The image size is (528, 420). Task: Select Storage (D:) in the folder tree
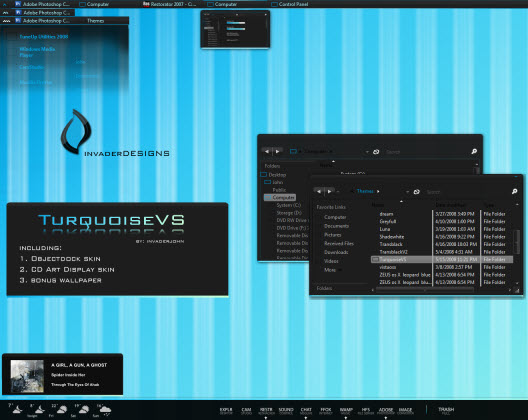point(289,213)
